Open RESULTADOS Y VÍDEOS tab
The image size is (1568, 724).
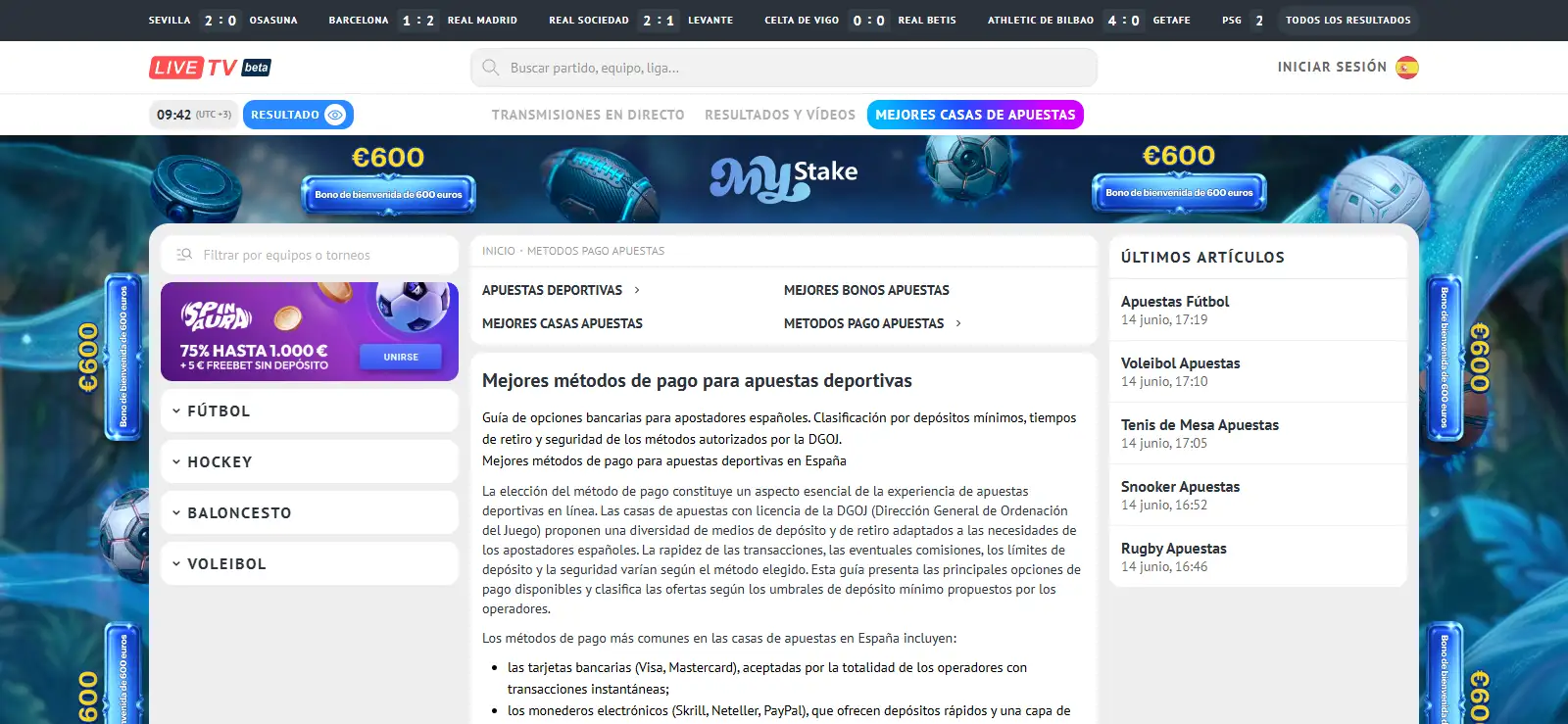click(780, 115)
